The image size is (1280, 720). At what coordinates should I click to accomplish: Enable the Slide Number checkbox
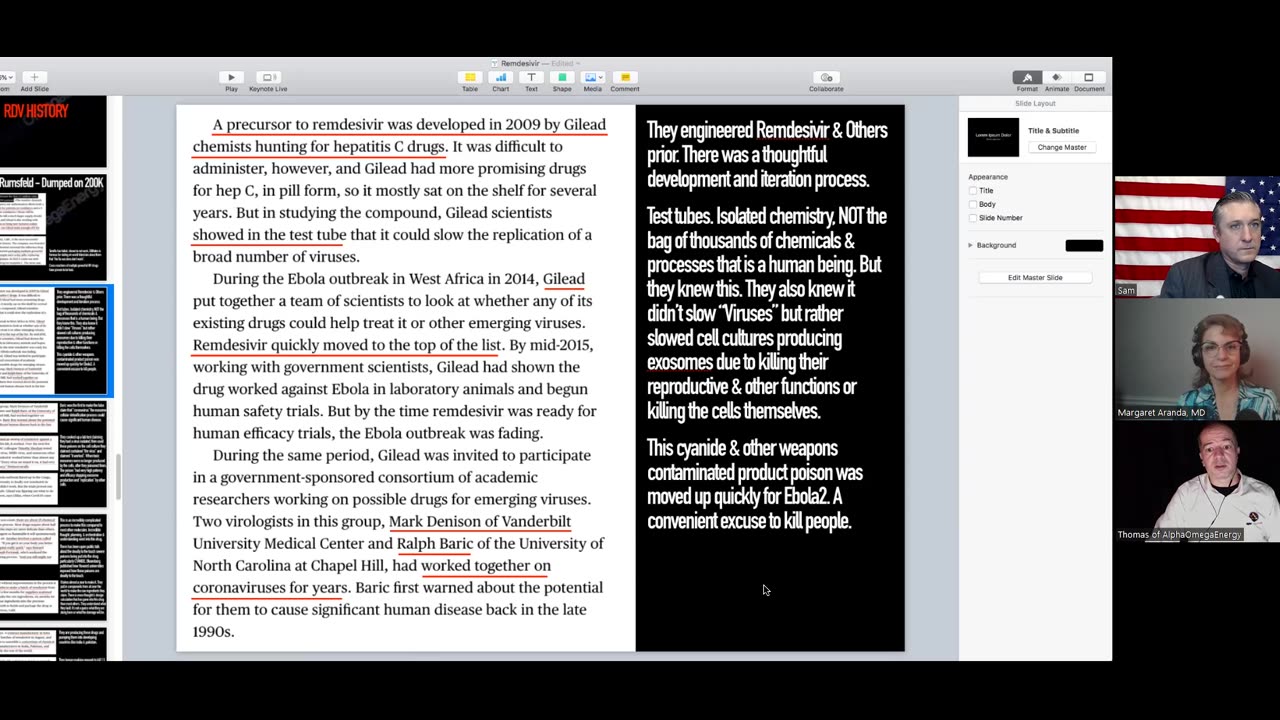pyautogui.click(x=973, y=218)
